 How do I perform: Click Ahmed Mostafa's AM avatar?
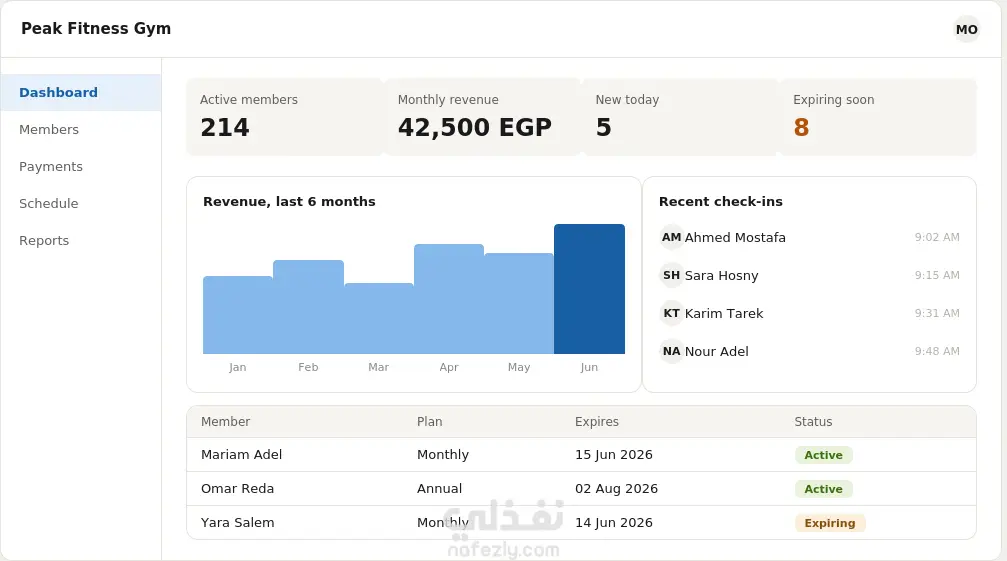[x=671, y=237]
